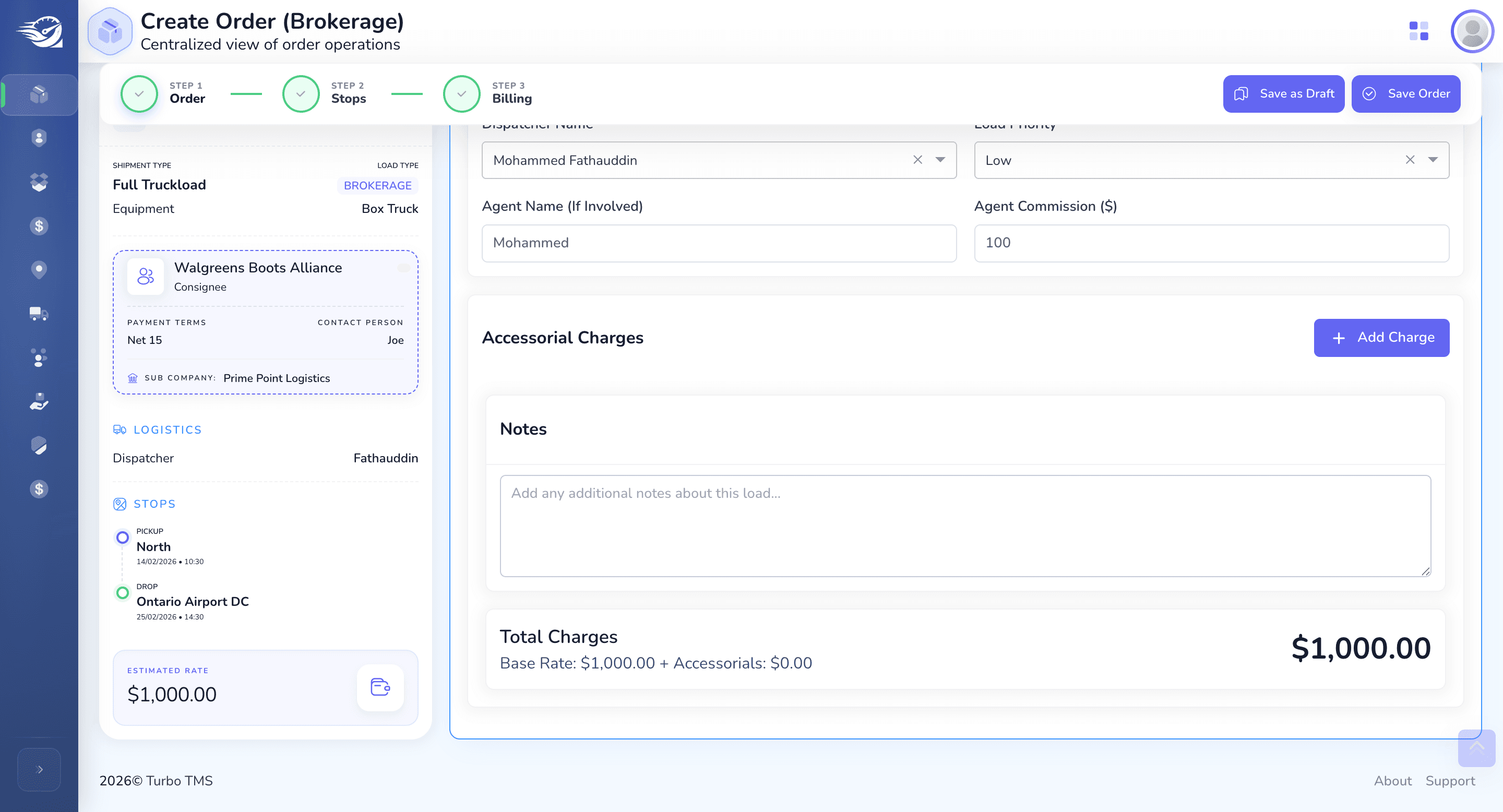
Task: Expand the sidebar with the chevron button
Action: pyautogui.click(x=39, y=769)
